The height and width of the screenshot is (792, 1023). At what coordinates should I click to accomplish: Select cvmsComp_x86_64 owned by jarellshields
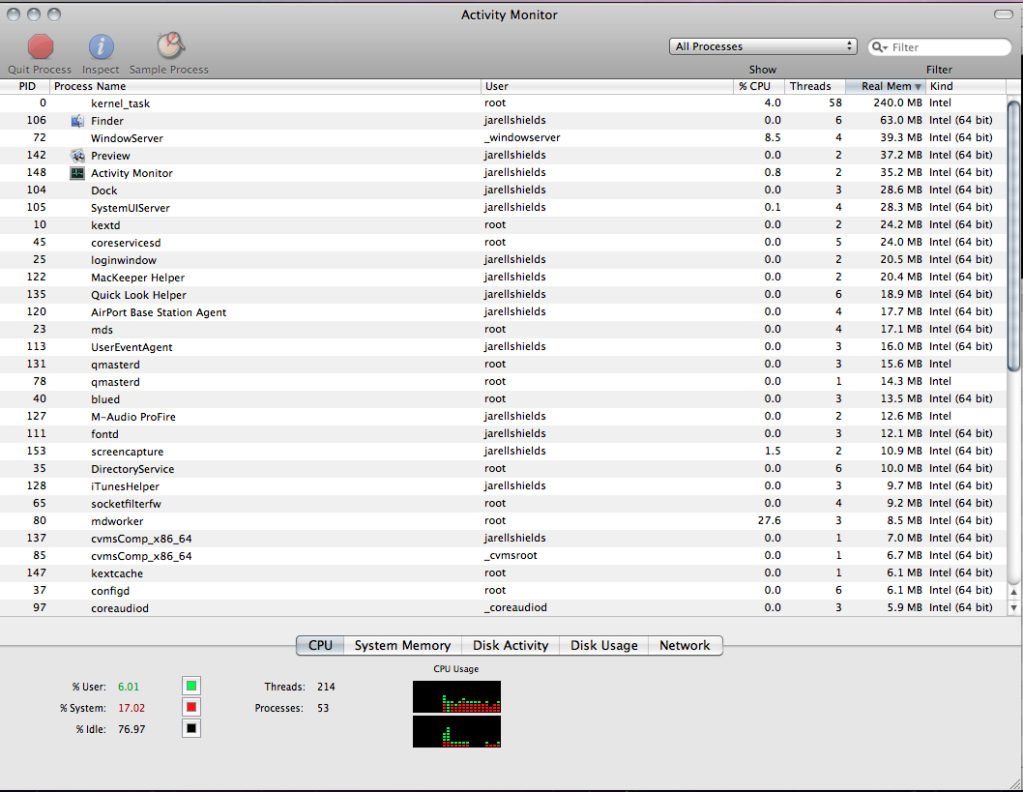tap(503, 538)
